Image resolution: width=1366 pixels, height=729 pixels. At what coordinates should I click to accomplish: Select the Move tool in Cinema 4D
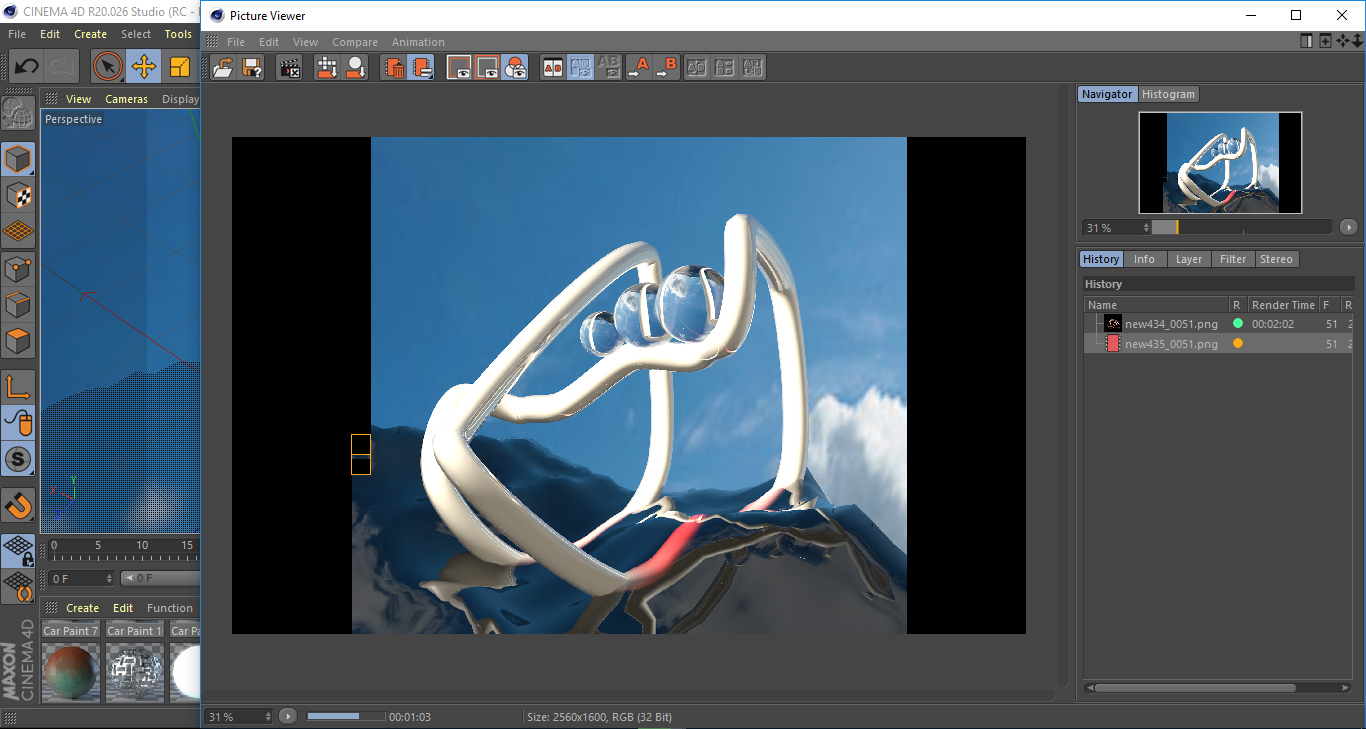click(x=144, y=67)
